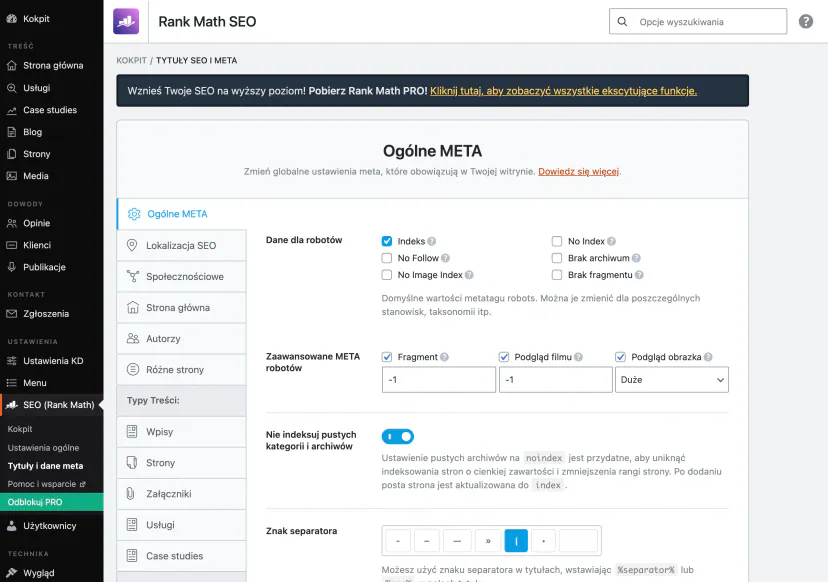
Task: Open the help question mark icon
Action: pyautogui.click(x=805, y=22)
